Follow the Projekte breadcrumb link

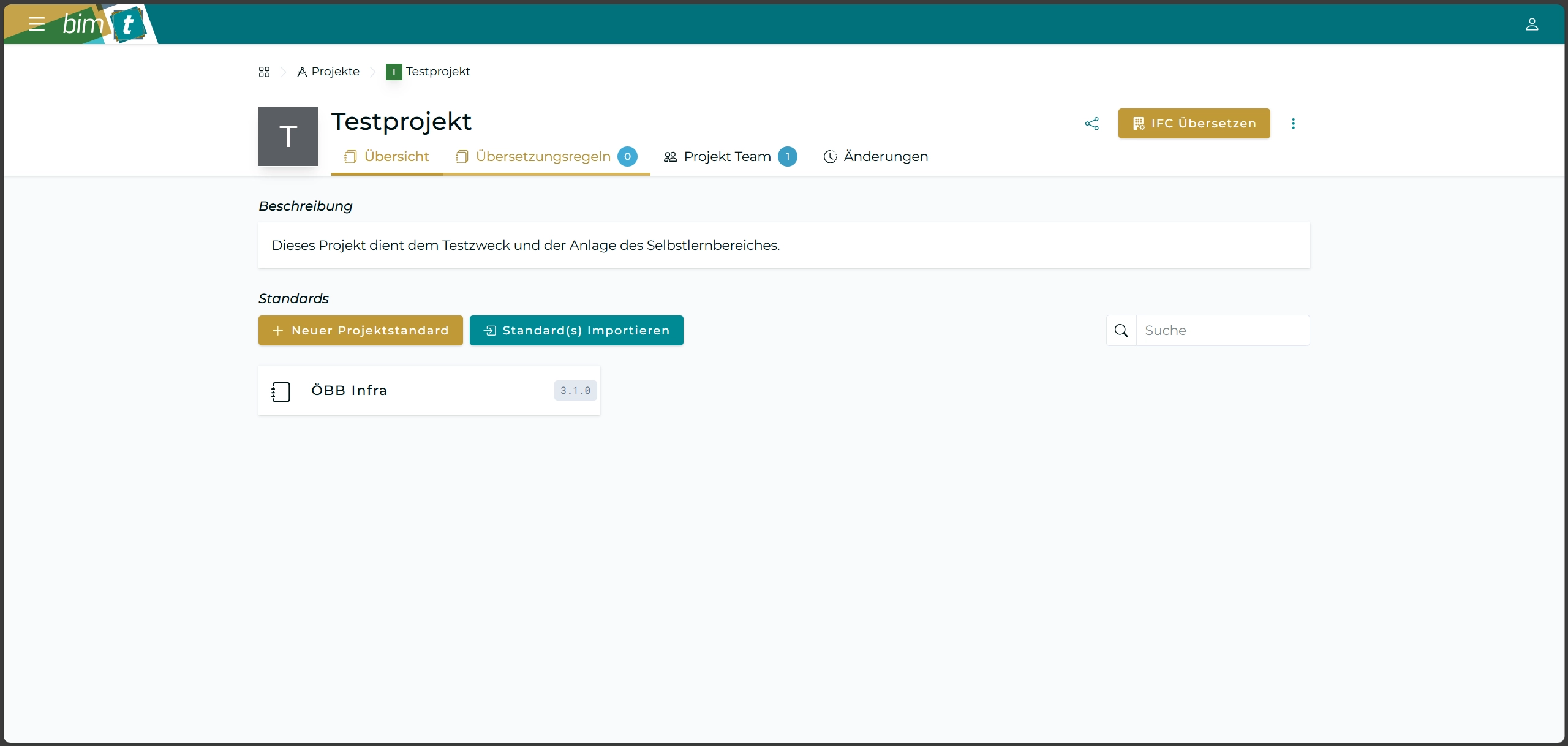tap(335, 71)
